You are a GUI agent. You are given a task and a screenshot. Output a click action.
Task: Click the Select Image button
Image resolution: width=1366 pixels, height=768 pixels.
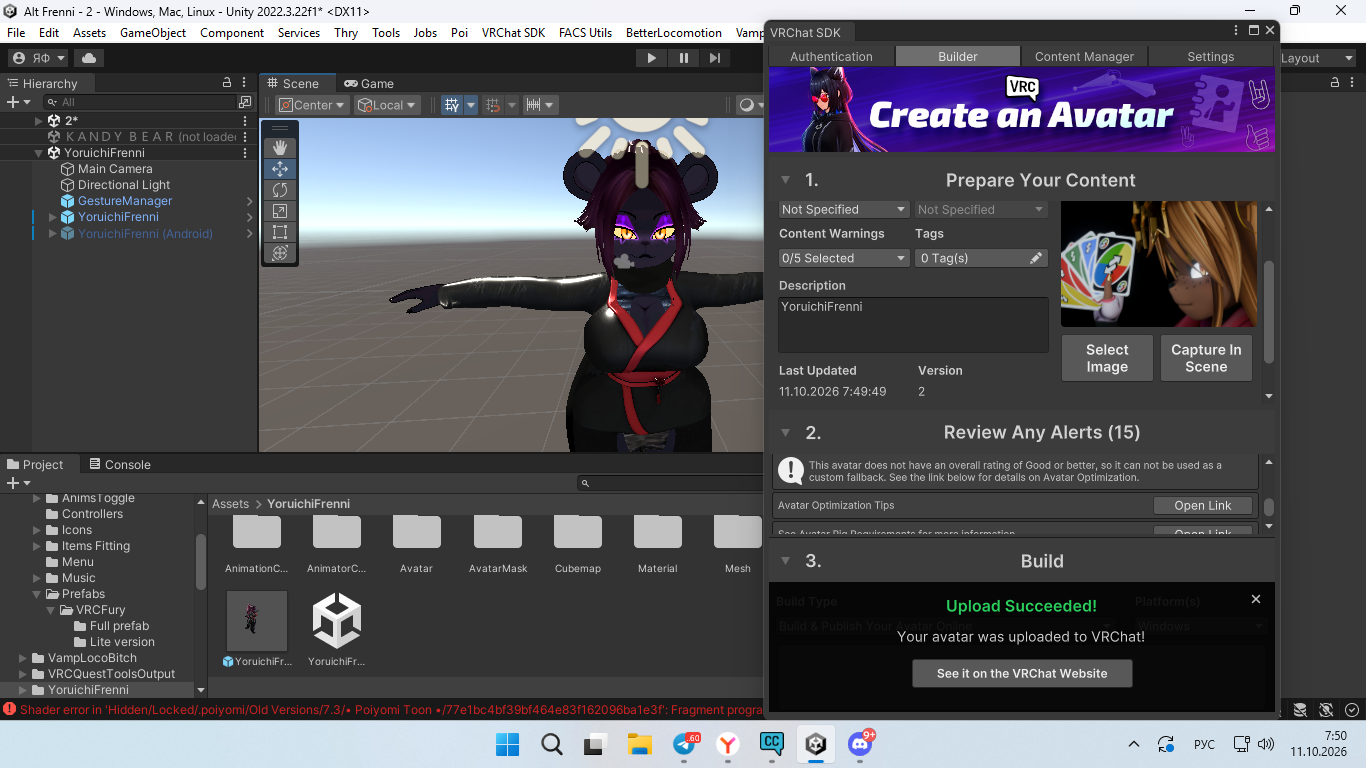(1107, 358)
